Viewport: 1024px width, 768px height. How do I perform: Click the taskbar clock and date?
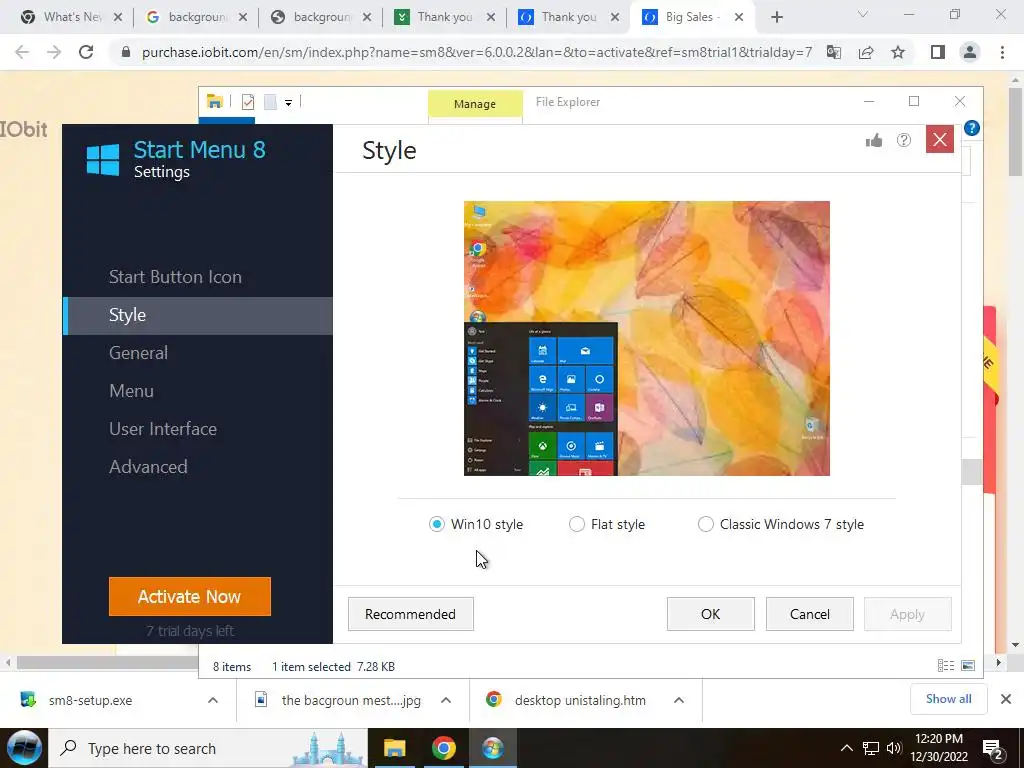coord(940,748)
